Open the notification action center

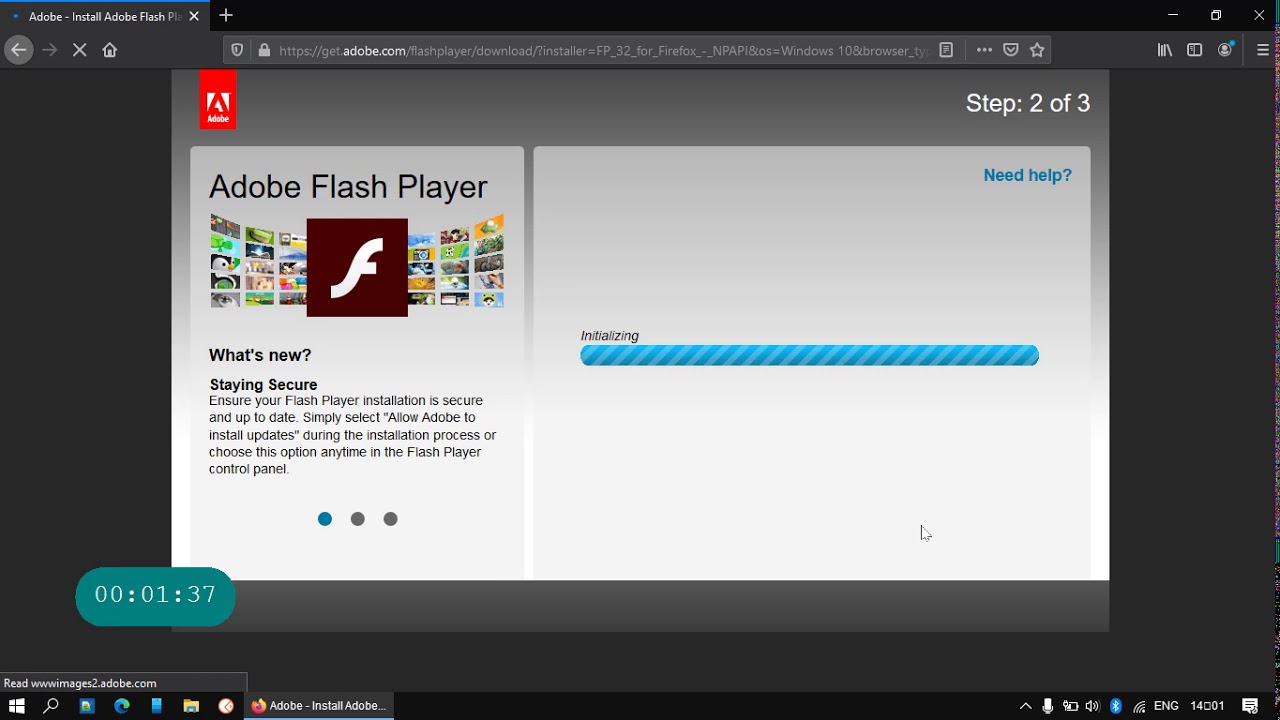(1250, 706)
